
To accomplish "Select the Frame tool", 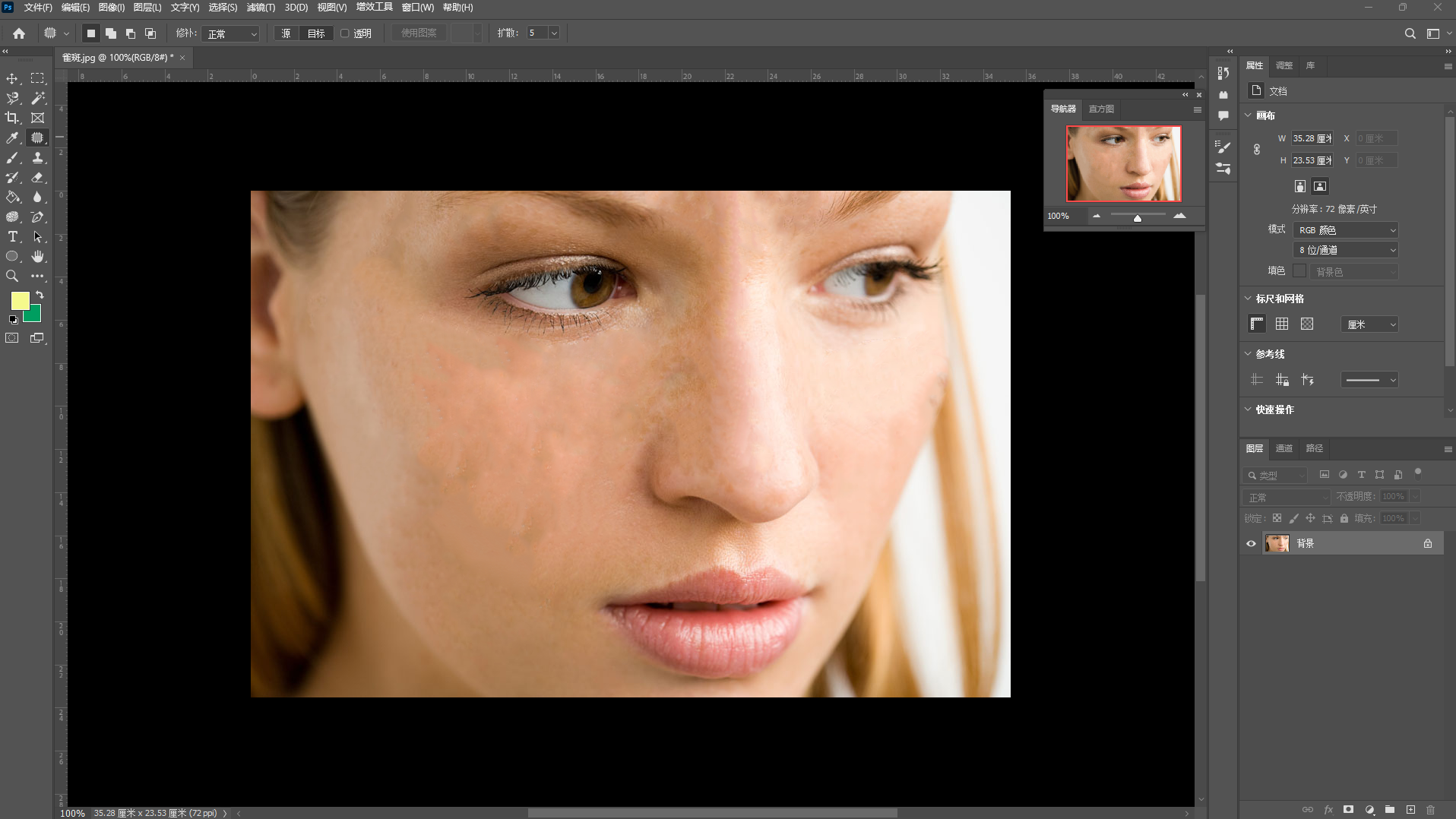I will pyautogui.click(x=37, y=118).
